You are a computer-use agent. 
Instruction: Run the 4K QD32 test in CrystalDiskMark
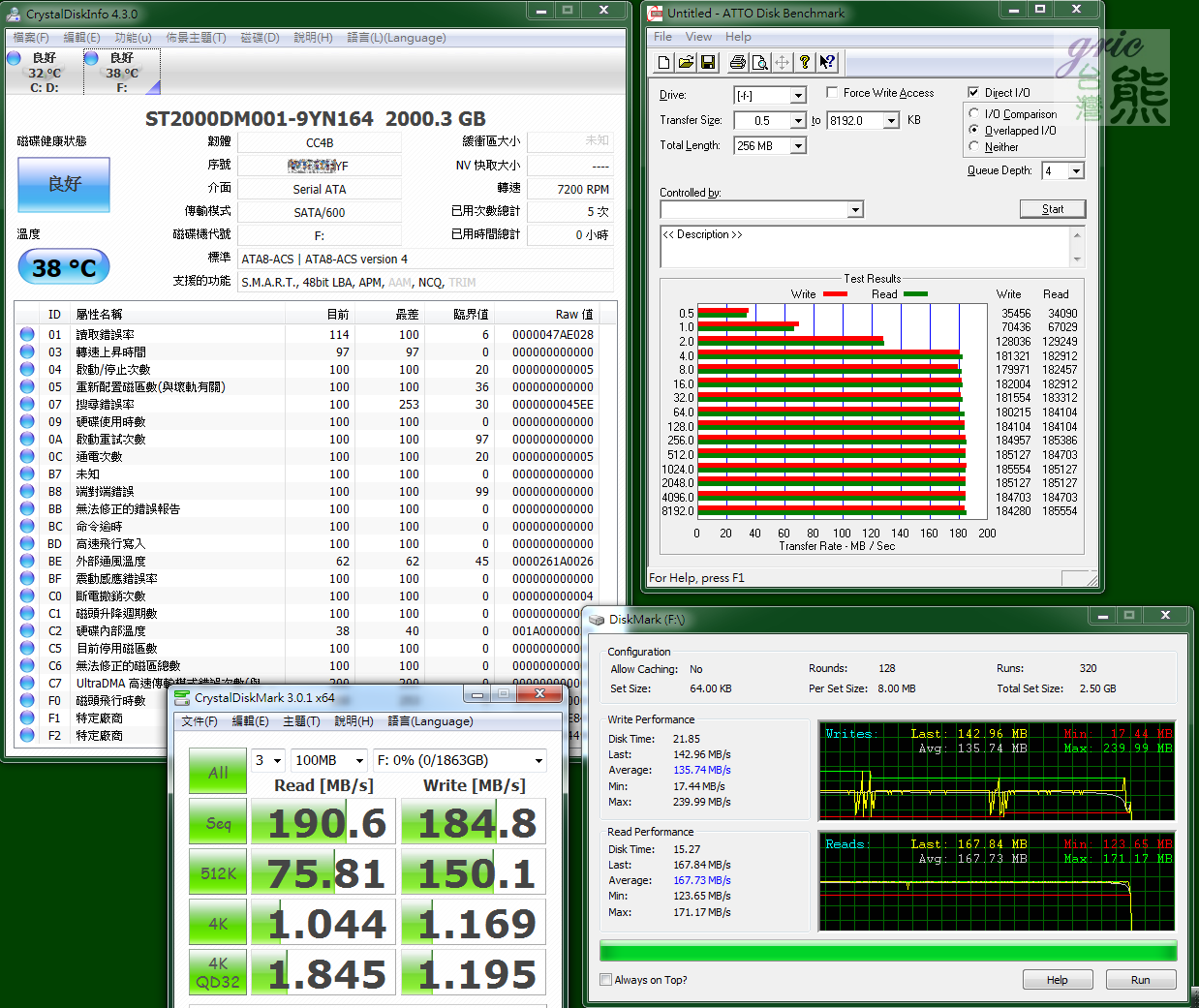coord(218,972)
